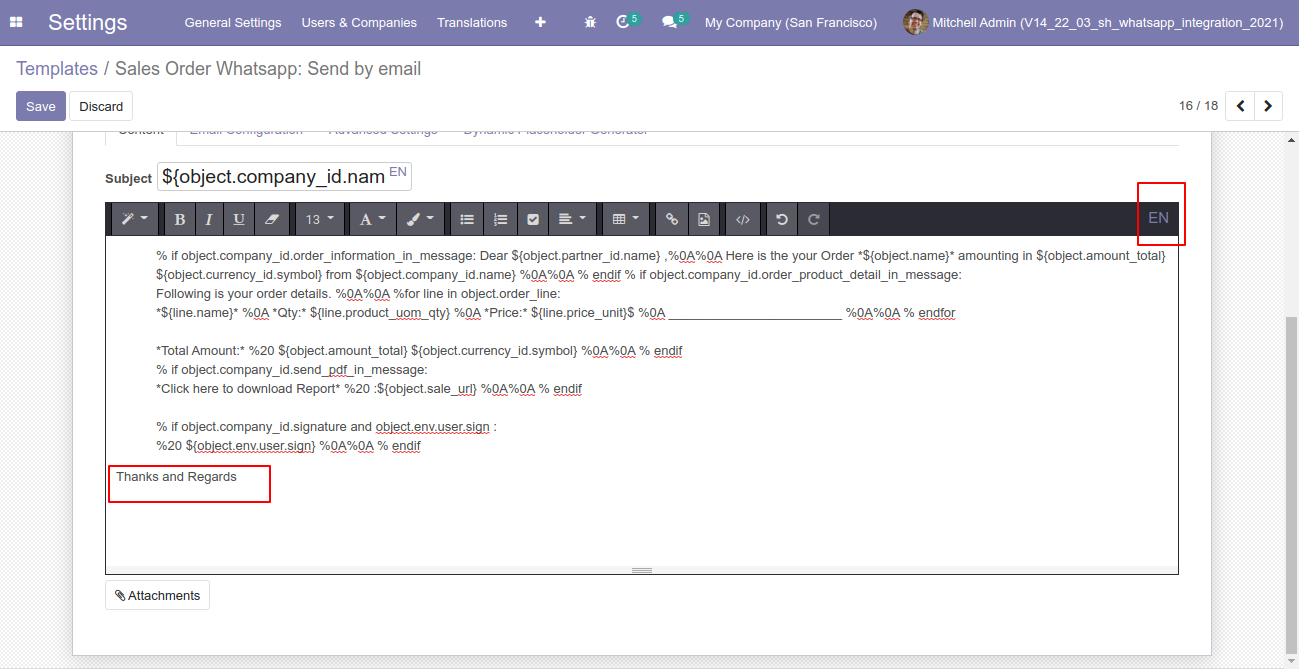Click the EN translate button in Subject
The image size is (1299, 669).
point(398,172)
